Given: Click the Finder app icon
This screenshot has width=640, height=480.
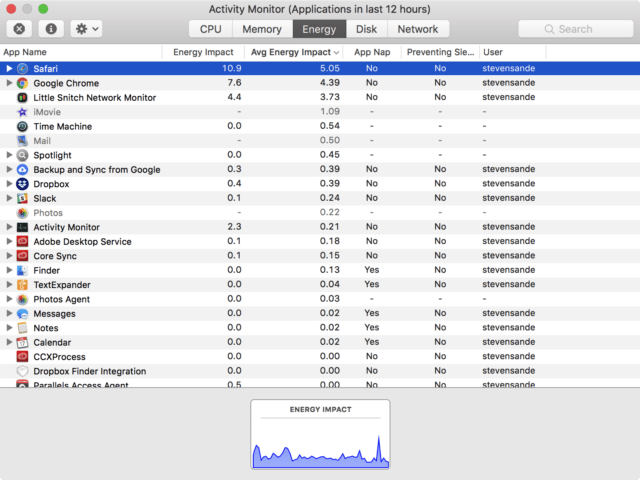Looking at the screenshot, I should coord(22,270).
